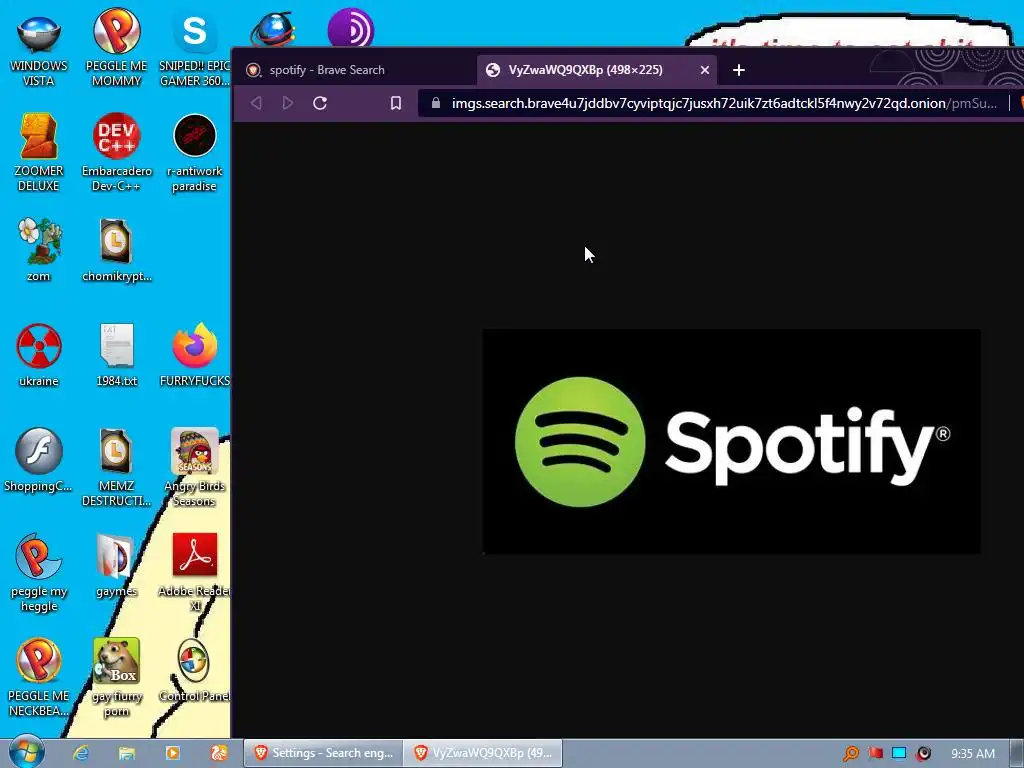Select the globe icon on the desktop top row
Image resolution: width=1024 pixels, height=768 pixels.
(273, 29)
